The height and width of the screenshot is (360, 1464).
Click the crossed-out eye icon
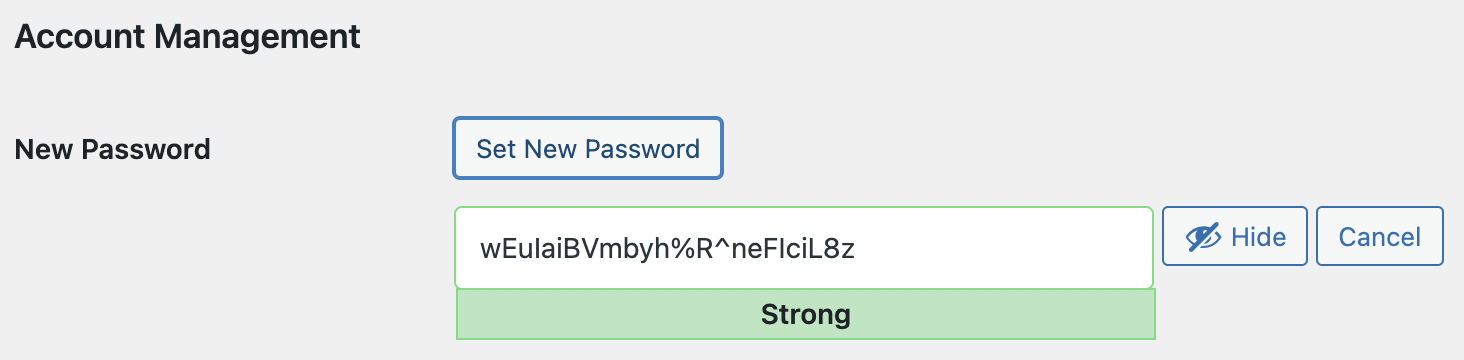click(1203, 237)
